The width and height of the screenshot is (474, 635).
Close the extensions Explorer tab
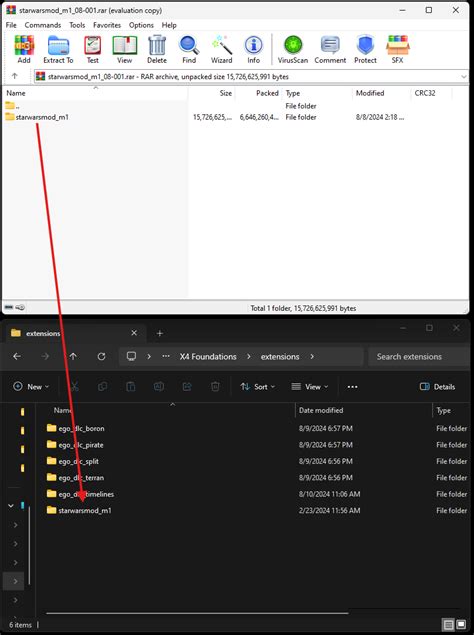134,333
